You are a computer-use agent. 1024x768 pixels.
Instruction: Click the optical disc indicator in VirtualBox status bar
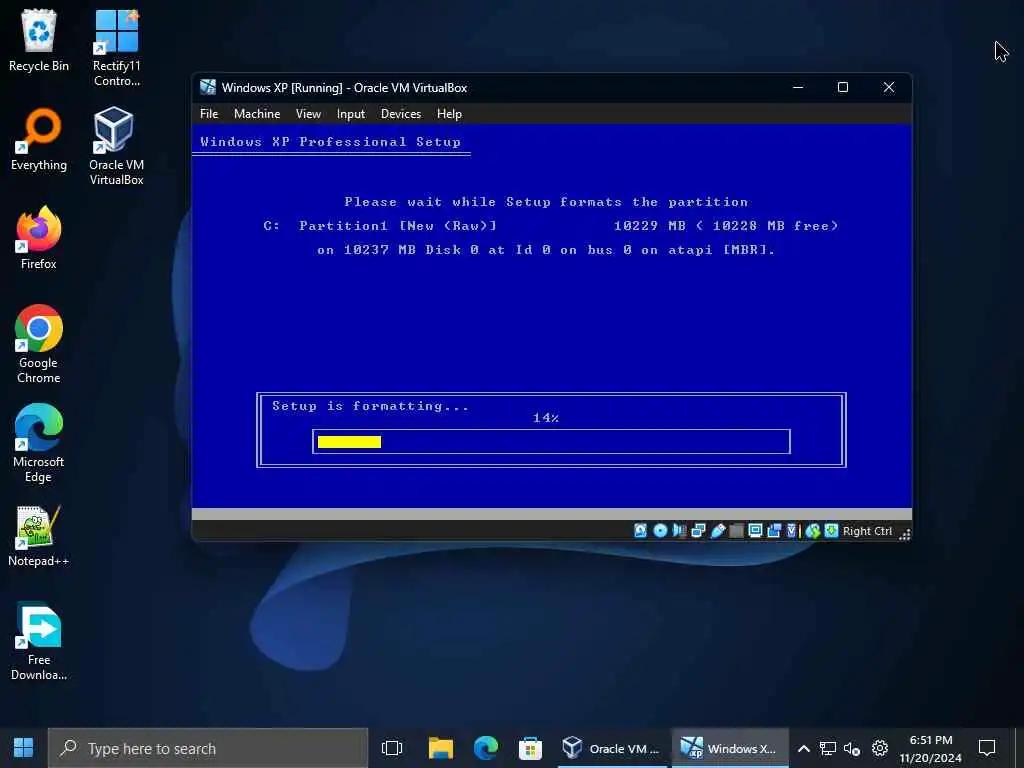point(660,531)
